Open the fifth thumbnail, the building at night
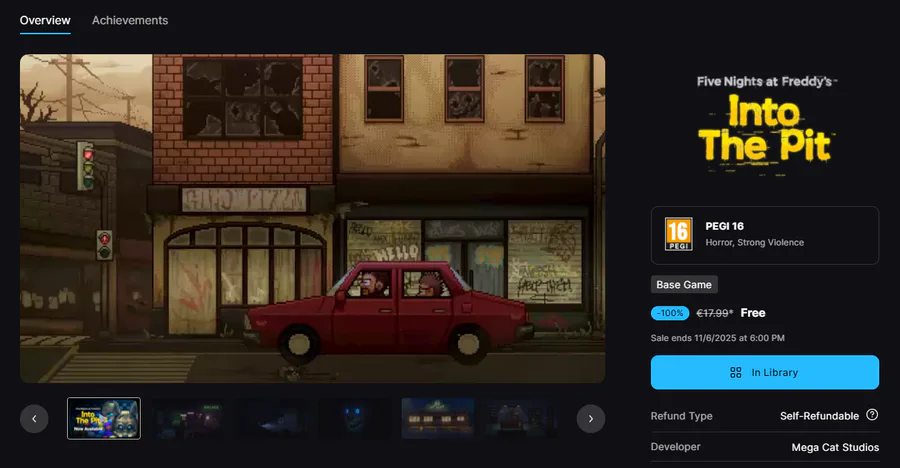Screen dimensions: 900x468 (438, 419)
